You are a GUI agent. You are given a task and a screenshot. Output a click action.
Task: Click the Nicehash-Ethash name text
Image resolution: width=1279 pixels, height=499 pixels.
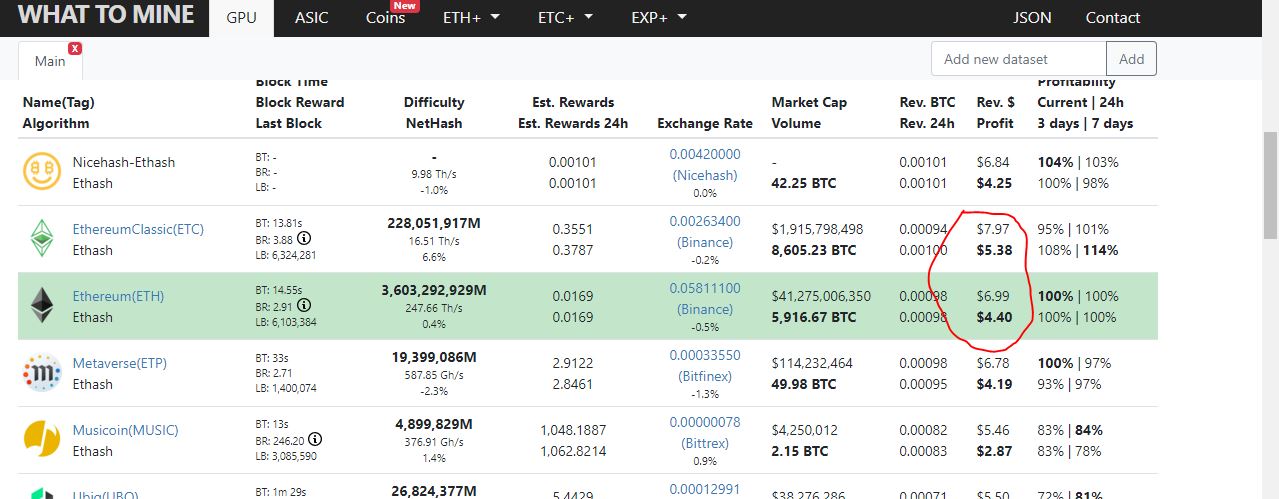pos(124,162)
